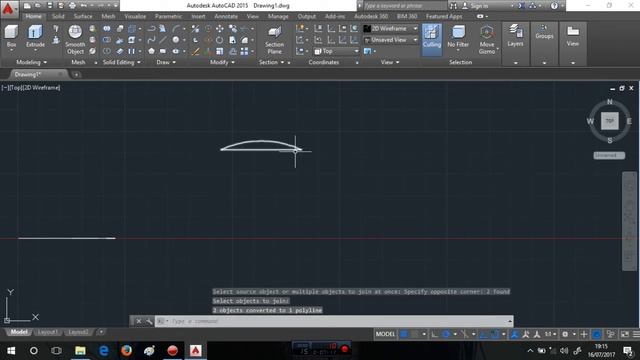640x360 pixels.
Task: Toggle isometric drafting in status bar
Action: pyautogui.click(x=464, y=334)
